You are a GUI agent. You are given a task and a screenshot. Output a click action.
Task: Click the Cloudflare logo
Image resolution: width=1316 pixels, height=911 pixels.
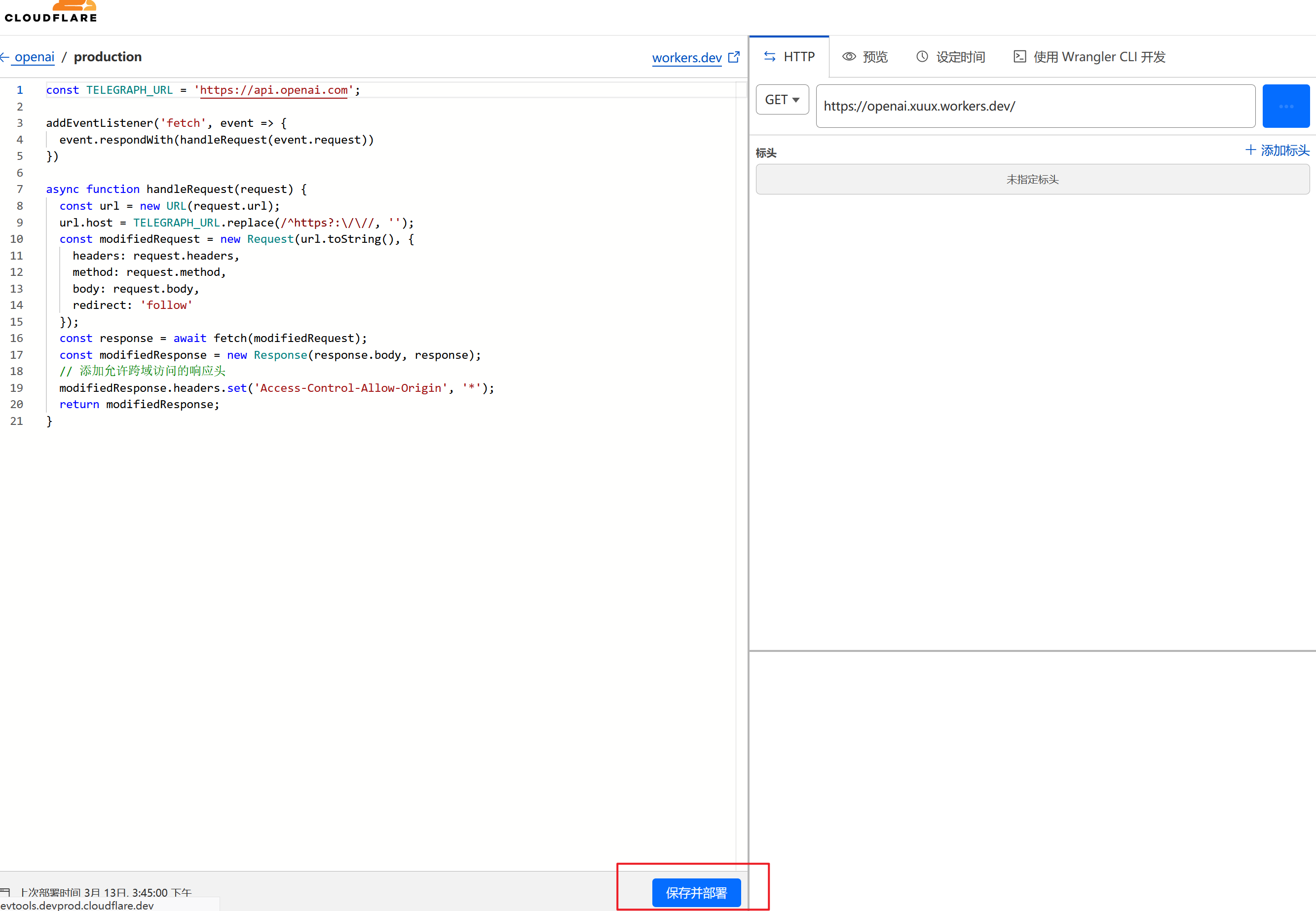[51, 11]
